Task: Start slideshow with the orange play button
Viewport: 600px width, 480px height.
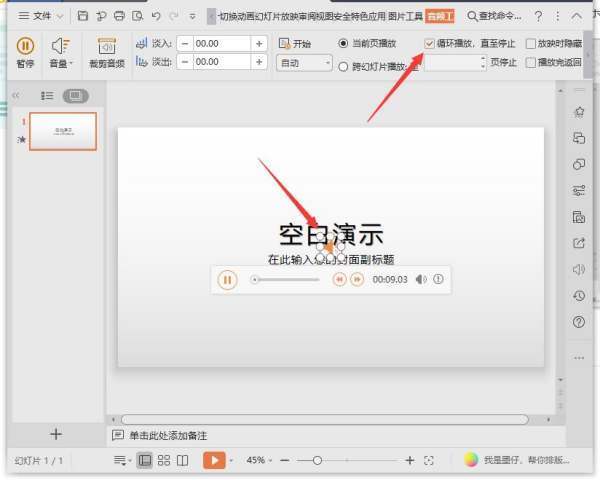Action: 213,460
